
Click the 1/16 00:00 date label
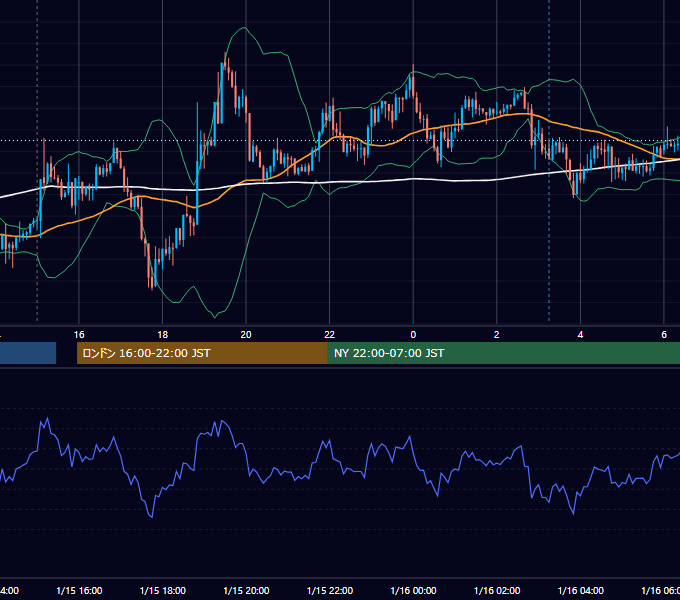pos(413,590)
